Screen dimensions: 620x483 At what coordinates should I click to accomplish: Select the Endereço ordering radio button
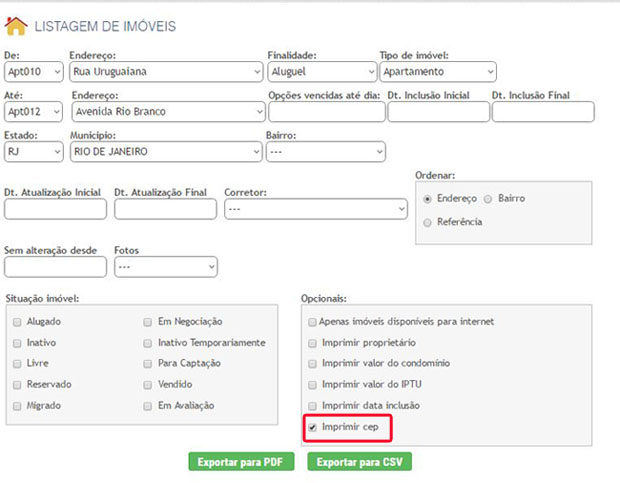(428, 199)
